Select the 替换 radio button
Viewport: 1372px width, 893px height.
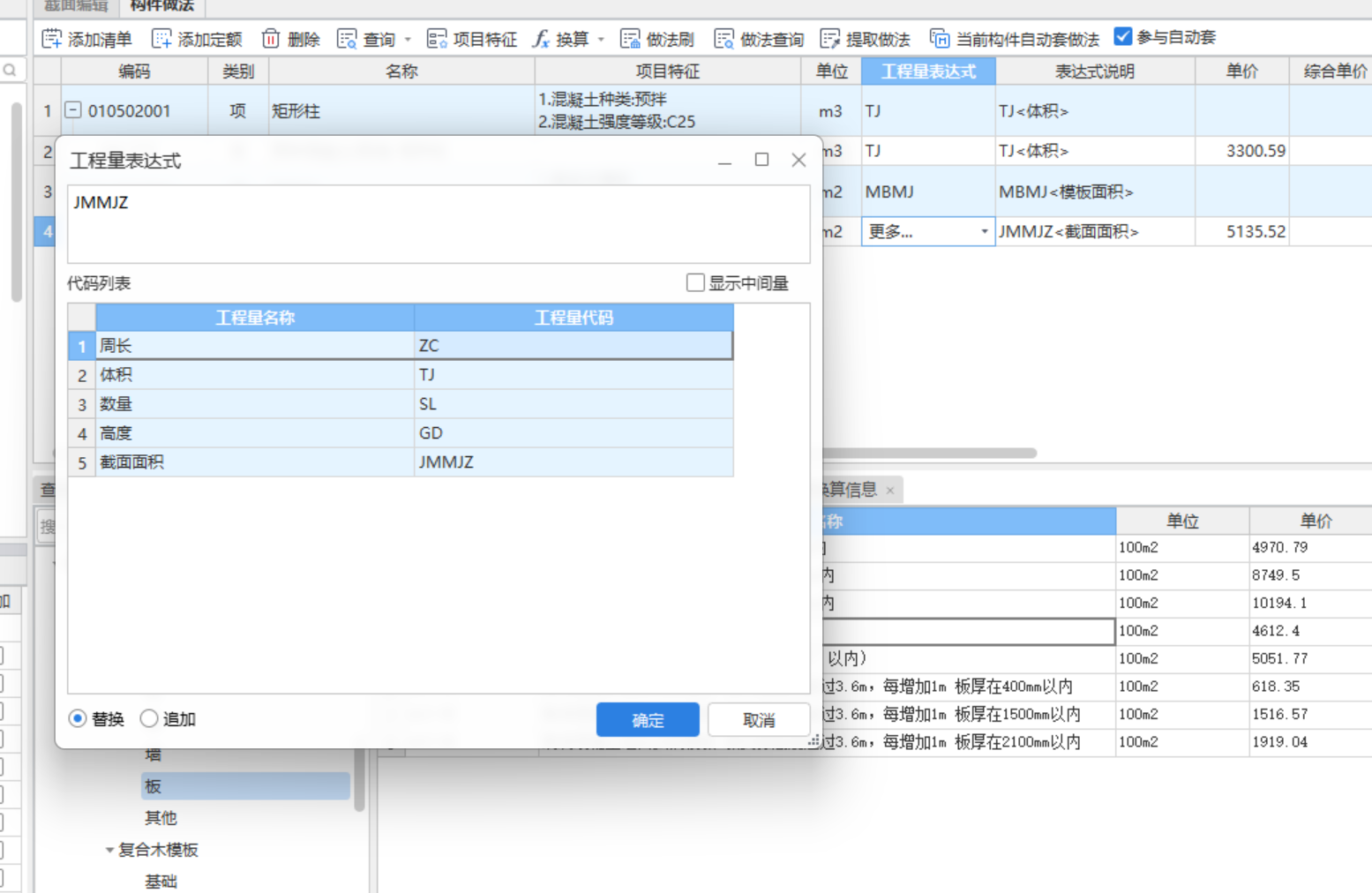point(78,719)
